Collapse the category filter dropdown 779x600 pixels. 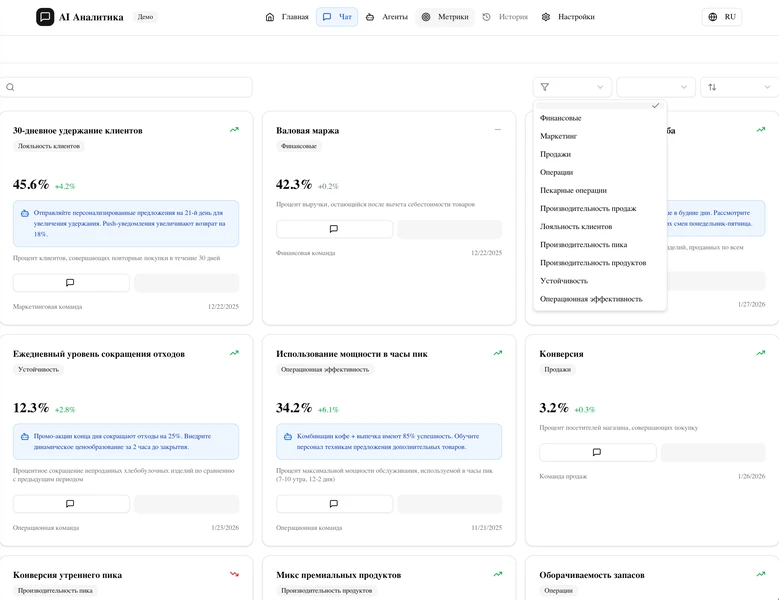pos(573,87)
